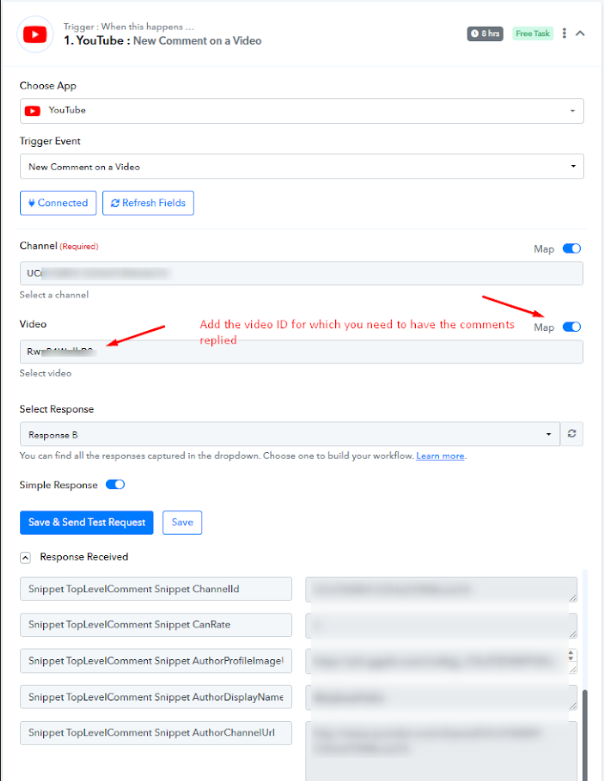Image resolution: width=604 pixels, height=781 pixels.
Task: Click the response list vertical scrollbar
Action: [x=585, y=735]
